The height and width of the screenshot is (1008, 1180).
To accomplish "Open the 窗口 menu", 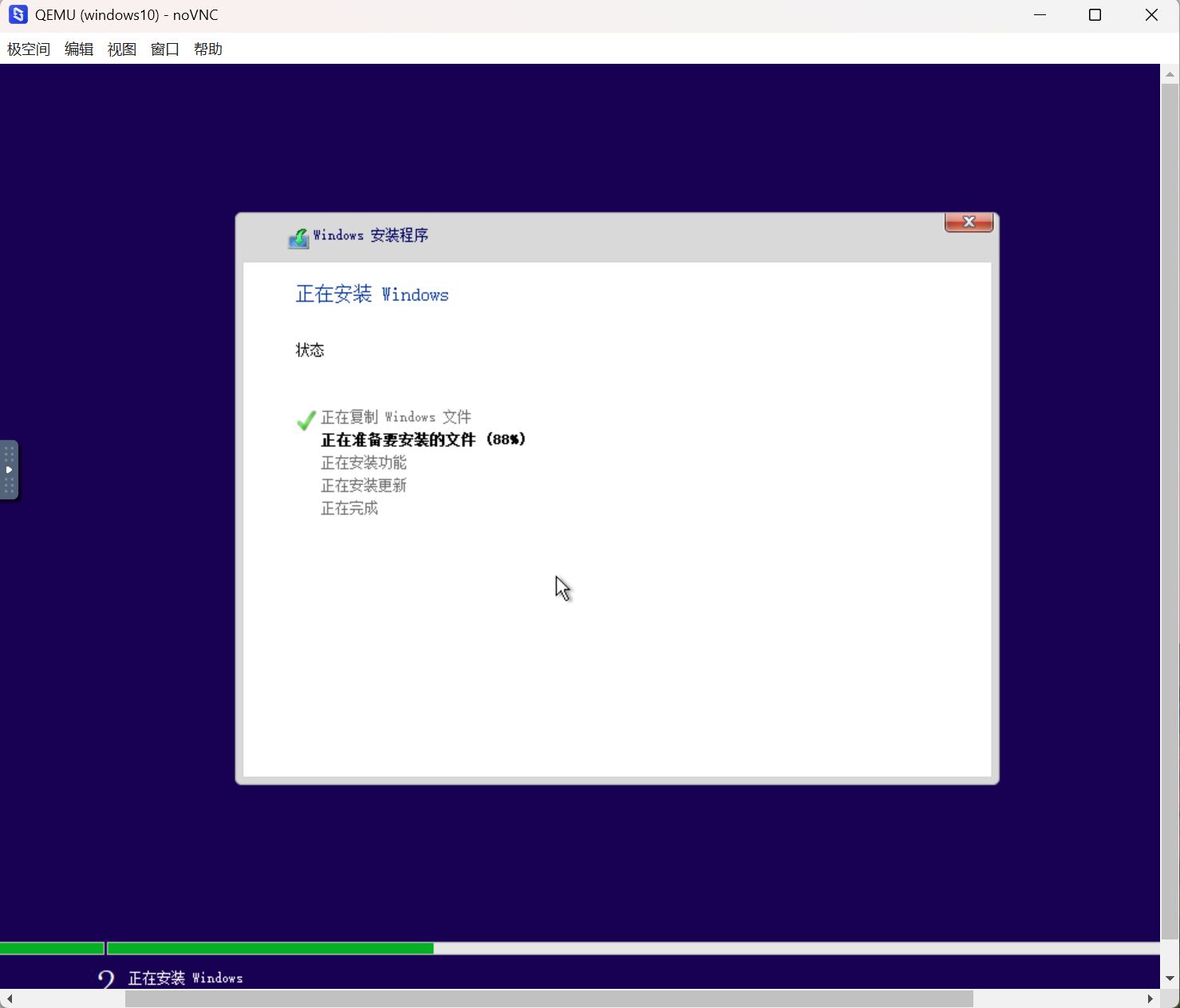I will pyautogui.click(x=165, y=49).
